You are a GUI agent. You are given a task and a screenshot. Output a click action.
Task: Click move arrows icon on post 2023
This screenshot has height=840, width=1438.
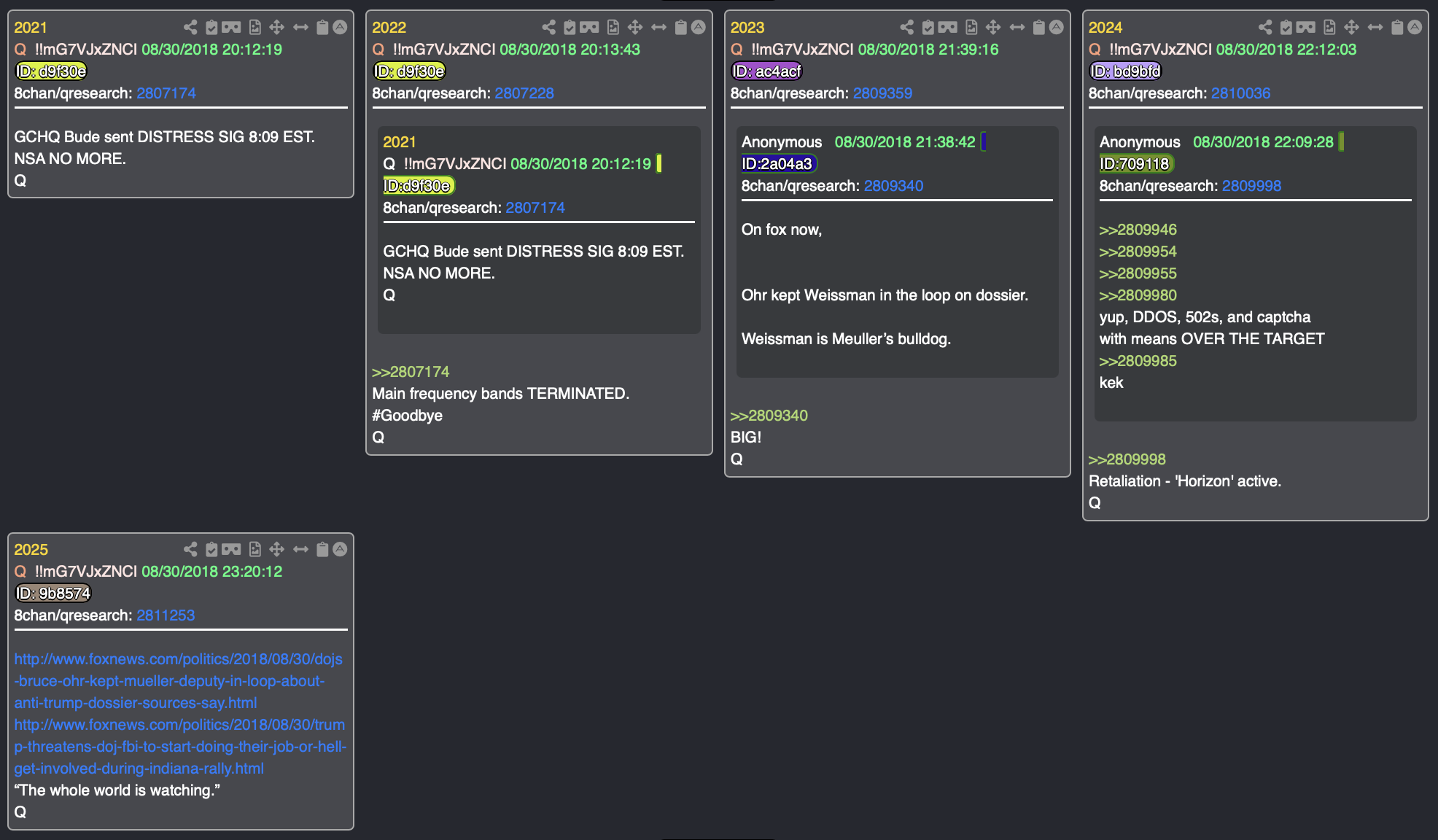(992, 27)
